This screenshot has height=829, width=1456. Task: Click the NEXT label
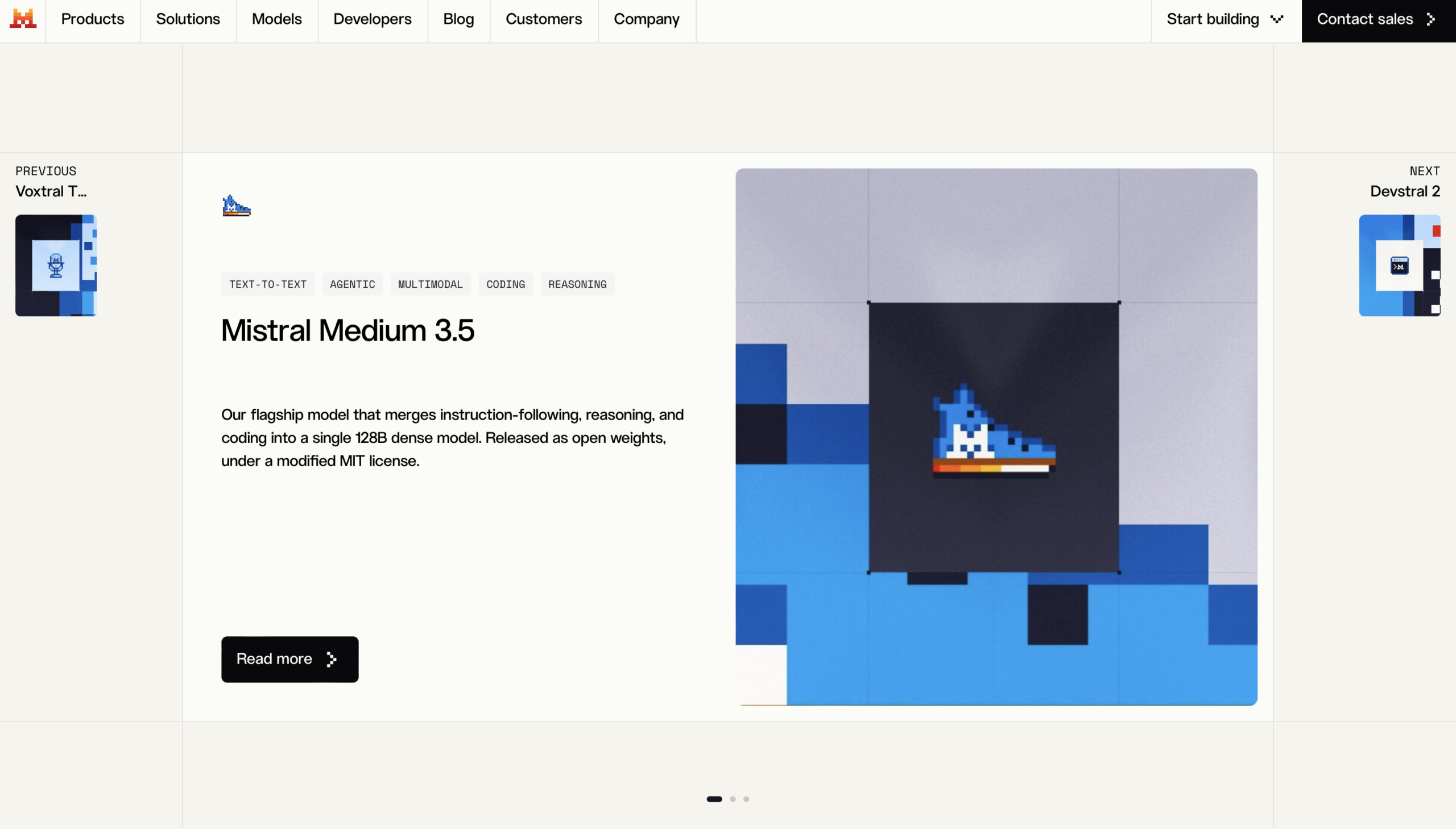1425,171
